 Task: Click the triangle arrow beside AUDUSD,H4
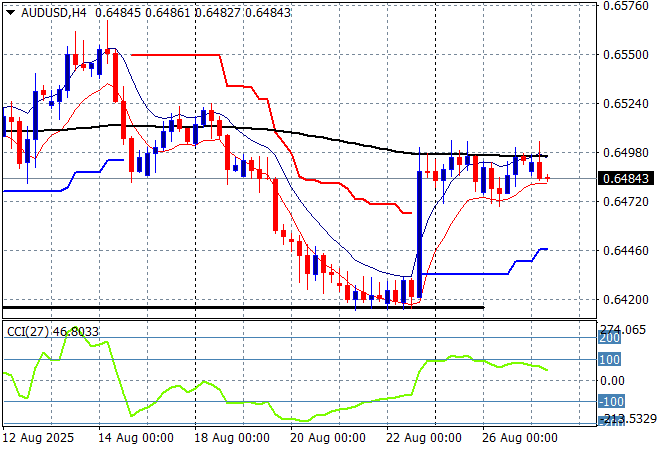10,11
